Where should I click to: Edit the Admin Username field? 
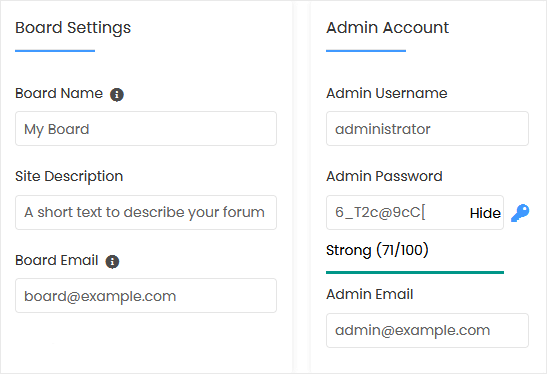click(x=427, y=129)
